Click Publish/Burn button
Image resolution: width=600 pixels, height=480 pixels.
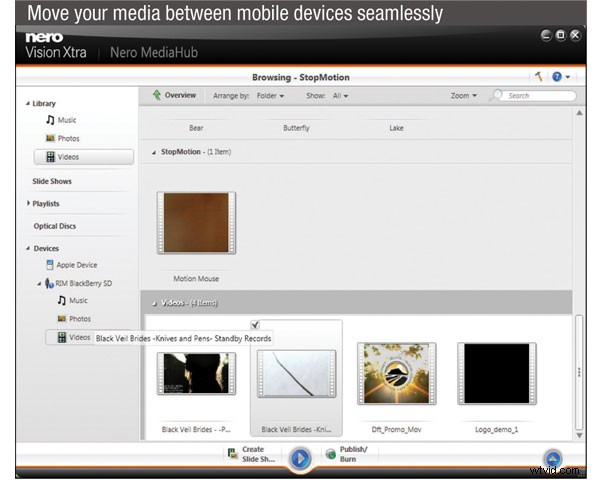click(347, 454)
